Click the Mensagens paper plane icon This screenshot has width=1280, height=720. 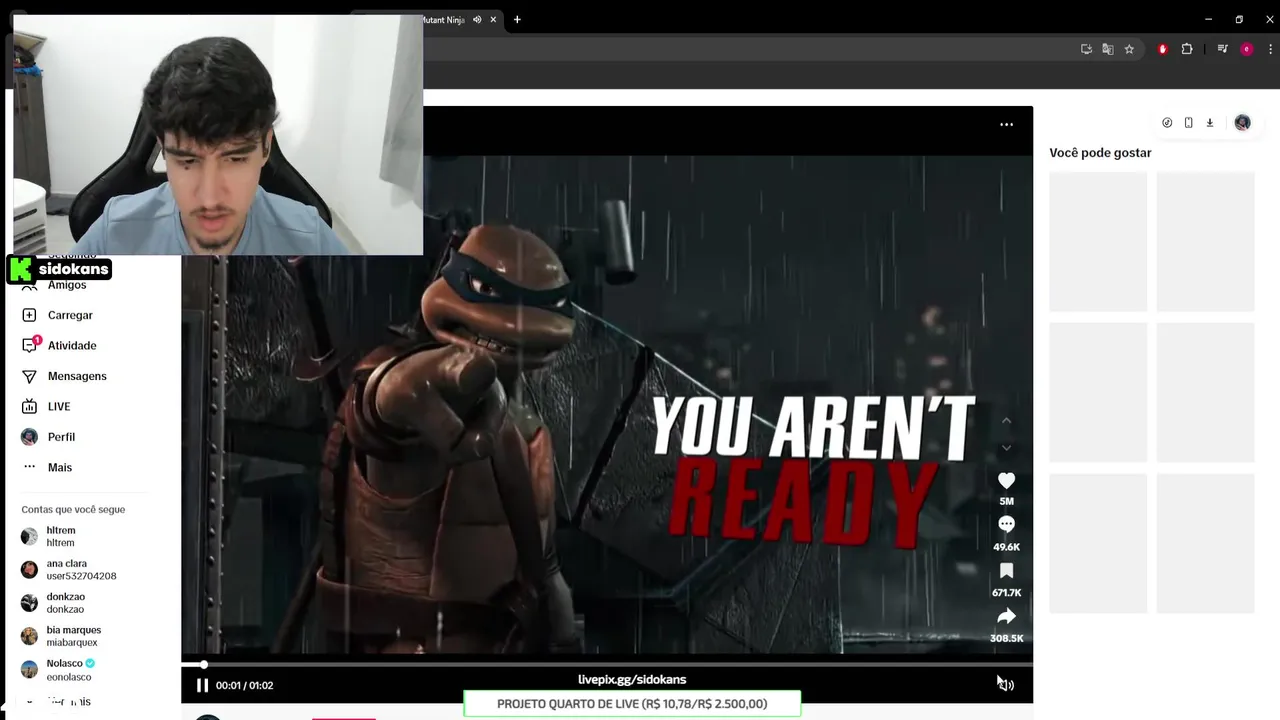pyautogui.click(x=29, y=376)
